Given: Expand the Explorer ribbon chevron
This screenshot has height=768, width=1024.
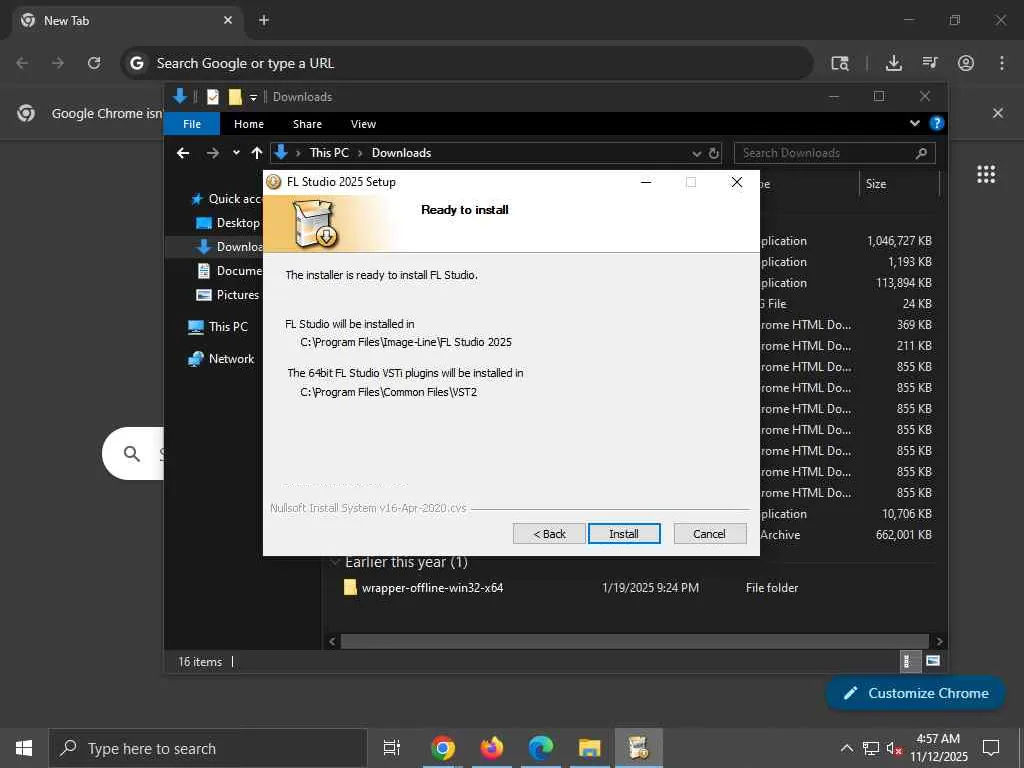Looking at the screenshot, I should (x=914, y=123).
